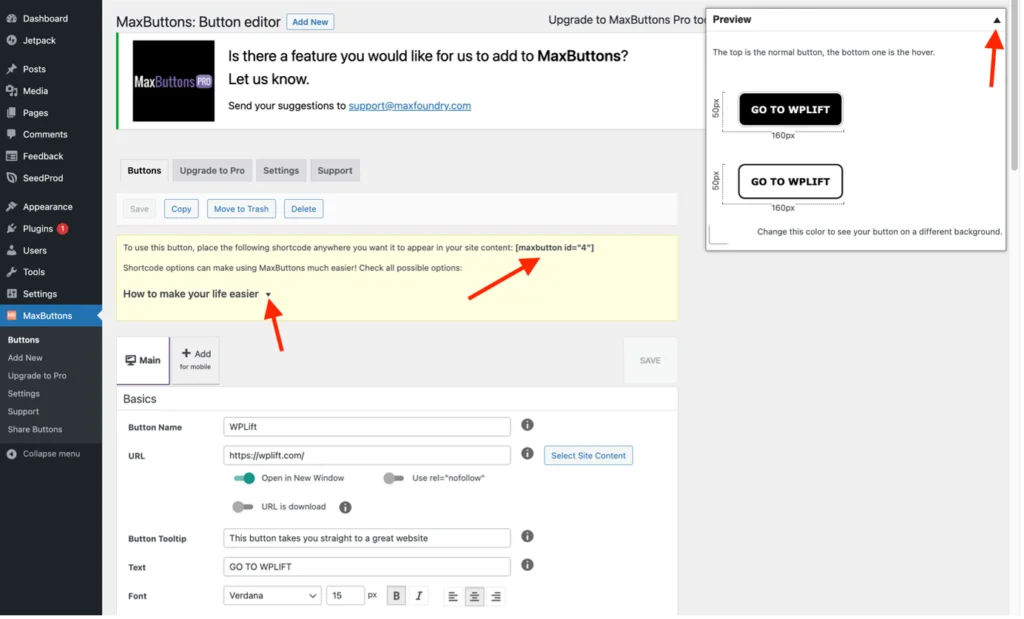Screen dimensions: 1024x619
Task: Click the Copy button
Action: click(x=181, y=209)
